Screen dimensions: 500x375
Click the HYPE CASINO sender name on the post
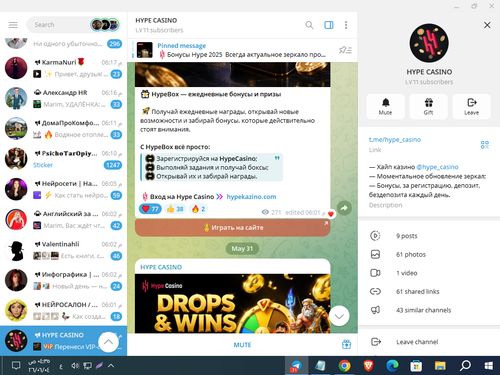[x=161, y=267]
